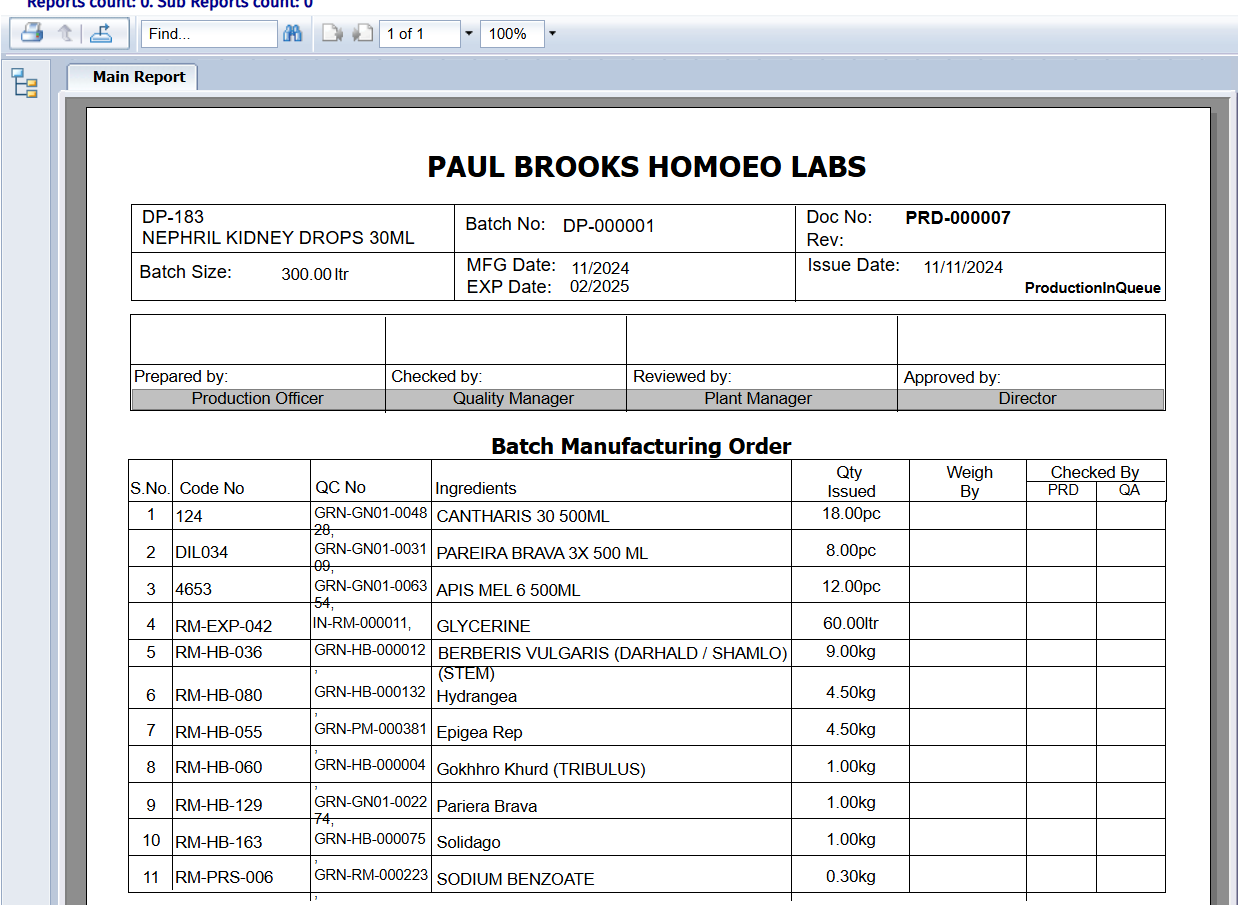Viewport: 1249px width, 905px height.
Task: Click QC number IN-RM-000011
Action: click(x=362, y=623)
